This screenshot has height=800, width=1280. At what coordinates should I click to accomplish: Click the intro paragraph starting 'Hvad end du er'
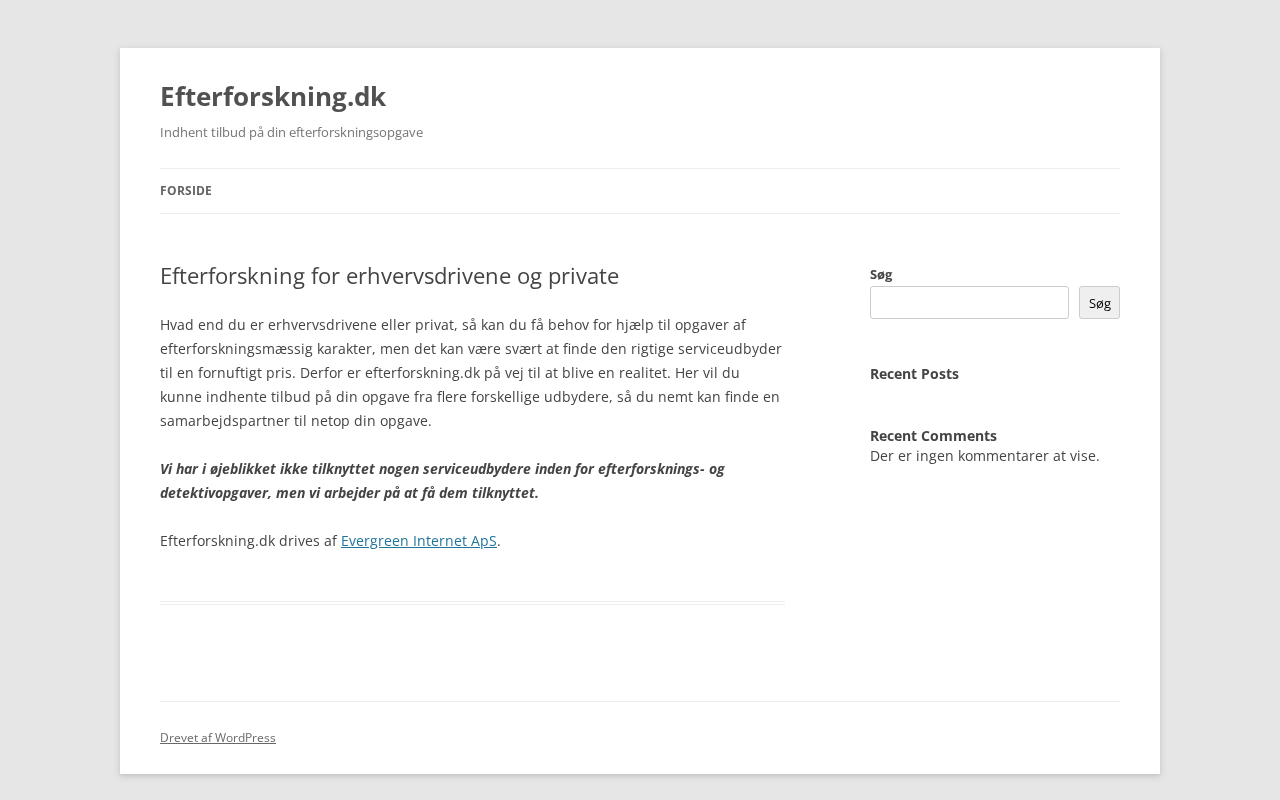click(x=471, y=373)
